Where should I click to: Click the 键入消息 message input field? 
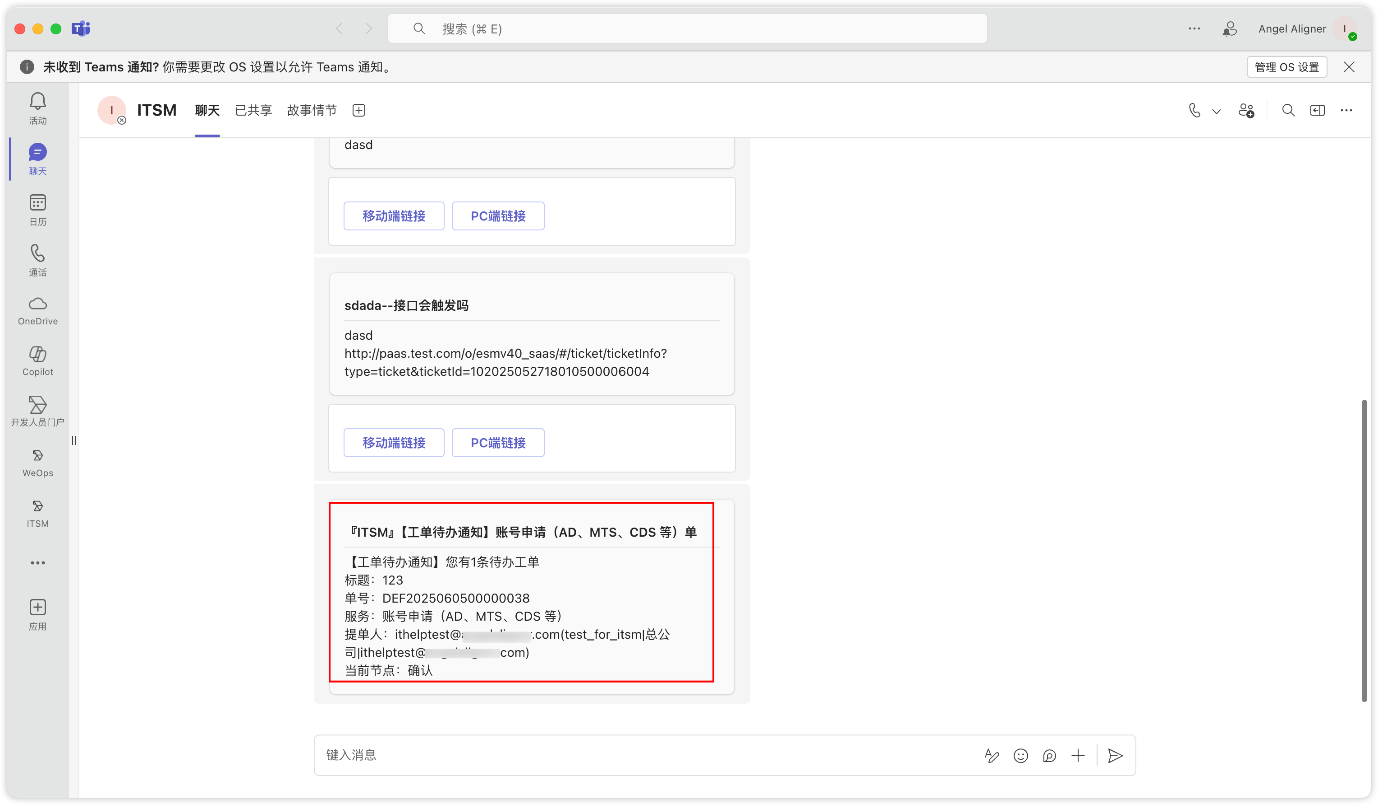[640, 756]
